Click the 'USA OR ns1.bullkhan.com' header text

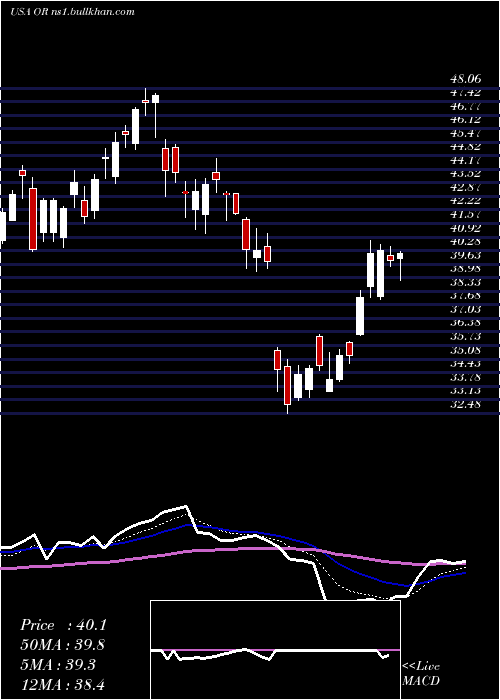click(x=72, y=12)
